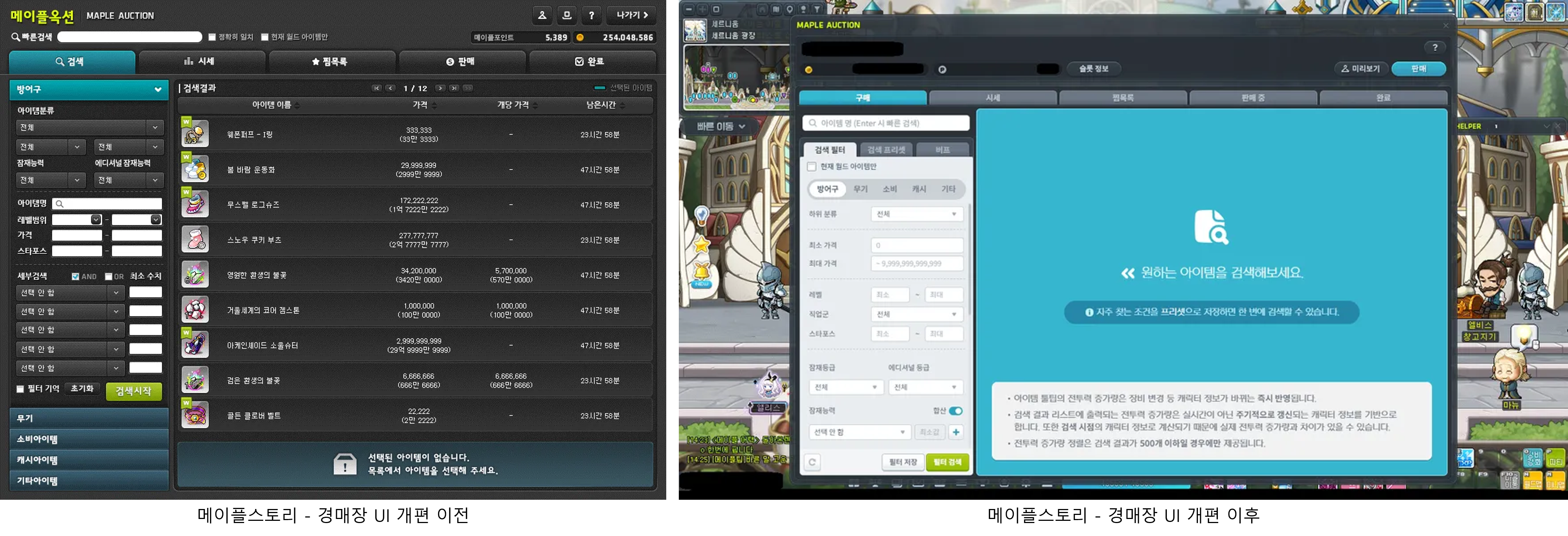The width and height of the screenshot is (1568, 536).
Task: Switch off the 합산 toggle in new auction
Action: click(x=956, y=411)
